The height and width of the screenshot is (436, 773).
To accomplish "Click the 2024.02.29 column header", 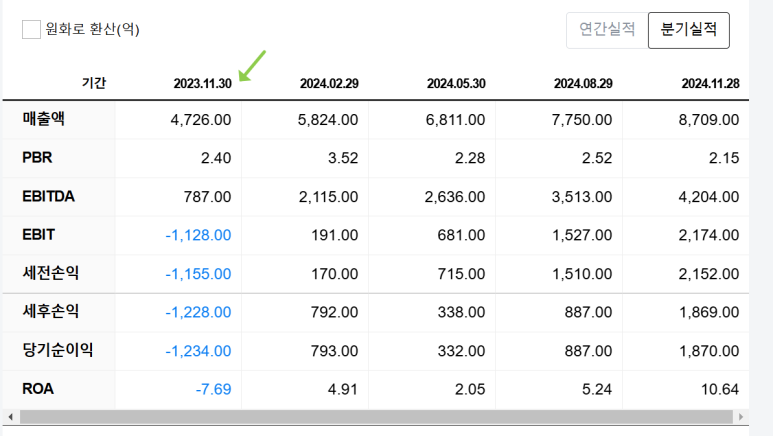I will click(x=329, y=83).
